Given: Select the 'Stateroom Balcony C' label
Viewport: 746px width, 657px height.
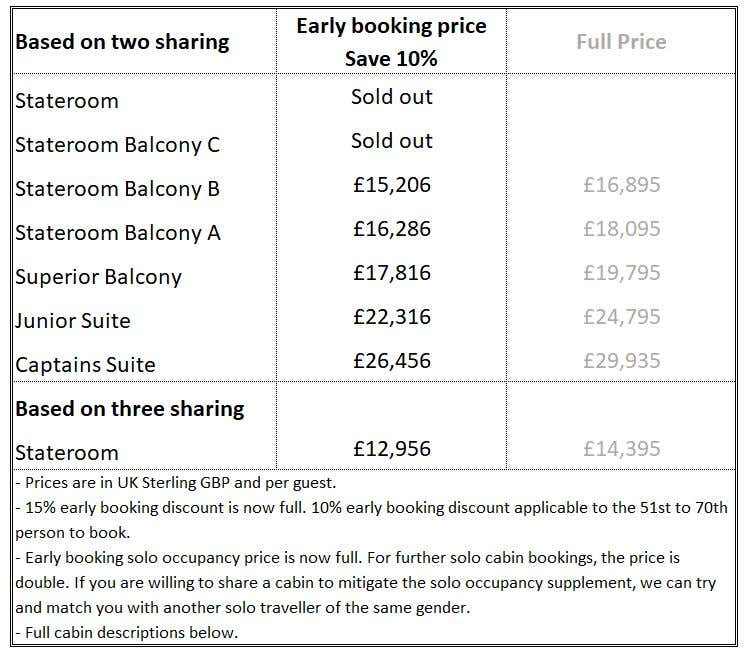Looking at the screenshot, I should (x=117, y=145).
